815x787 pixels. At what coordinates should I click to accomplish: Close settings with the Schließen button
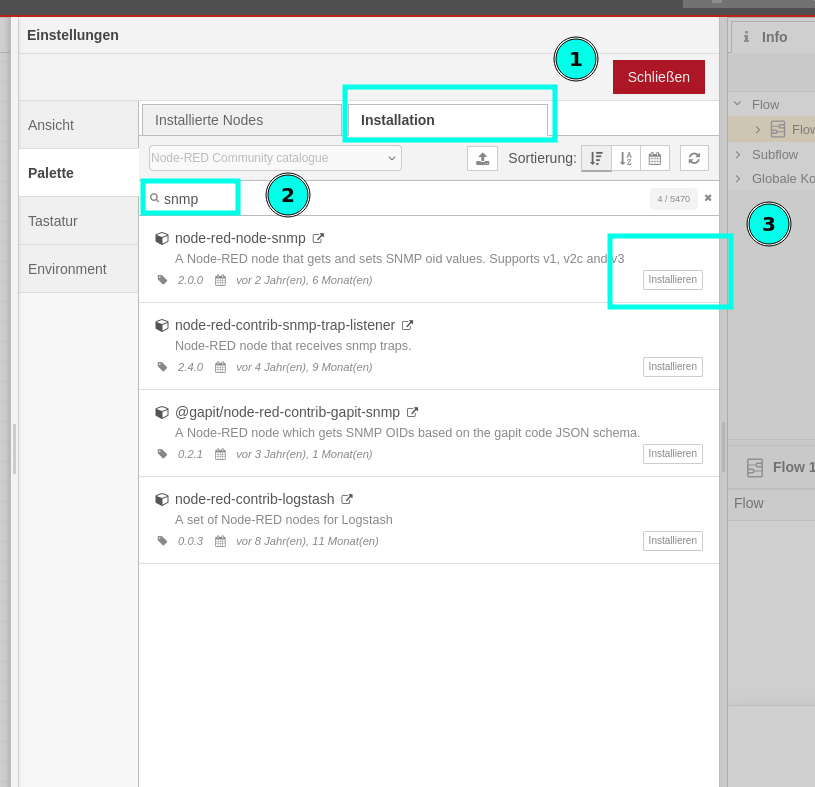659,77
